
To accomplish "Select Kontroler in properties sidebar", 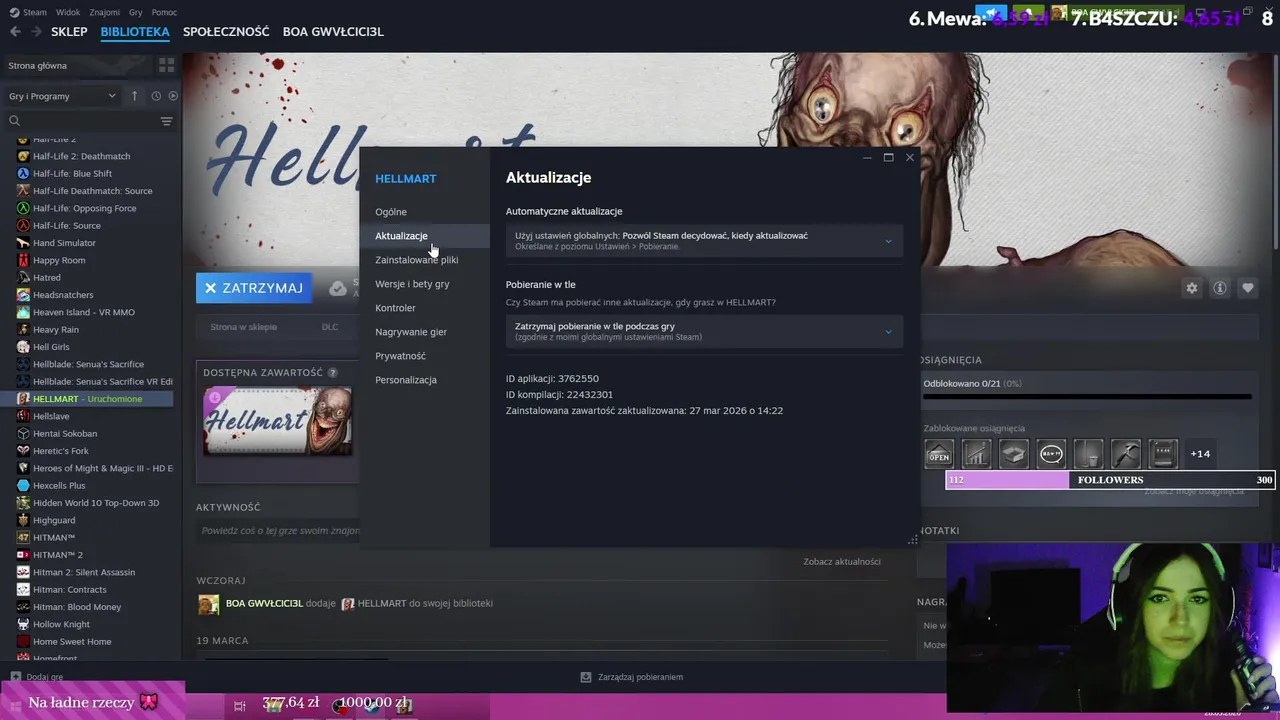I will pos(395,308).
